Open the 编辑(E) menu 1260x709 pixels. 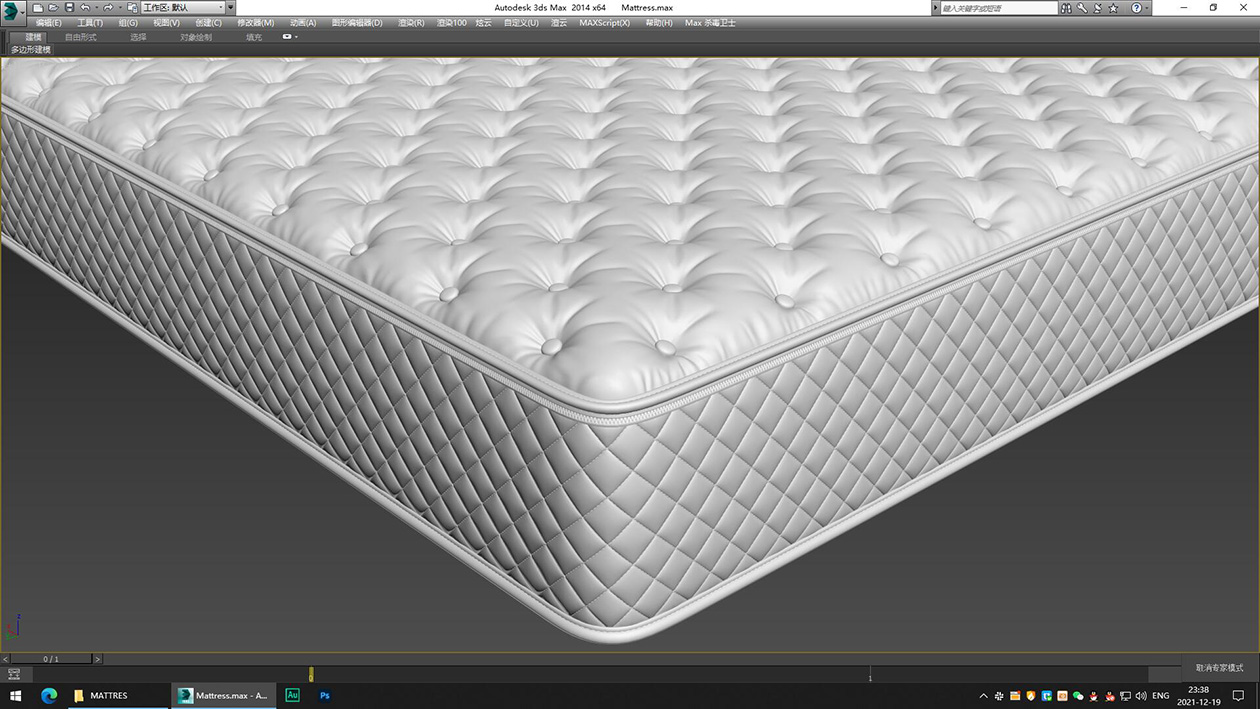click(x=48, y=23)
